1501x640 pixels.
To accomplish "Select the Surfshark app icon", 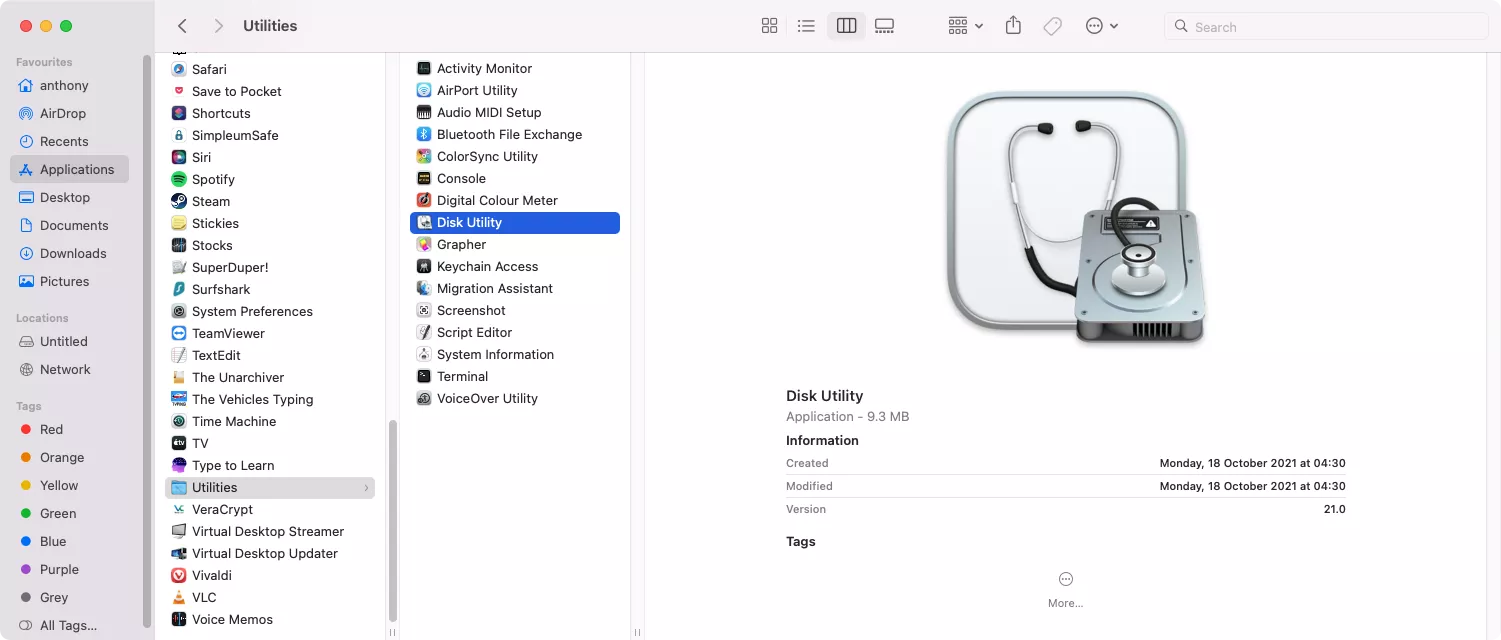I will 179,289.
